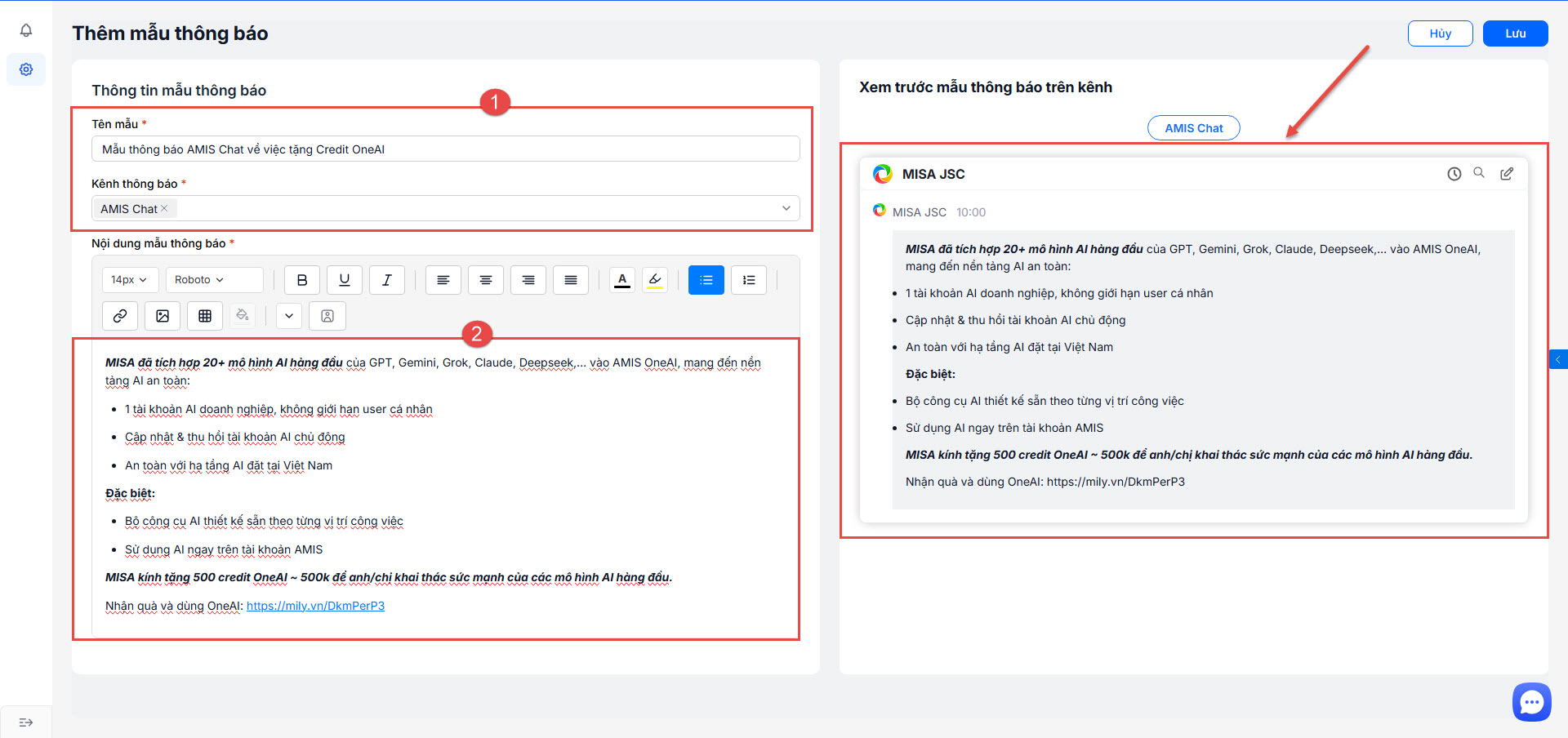Image resolution: width=1568 pixels, height=738 pixels.
Task: Open notifications bell in the sidebar
Action: (x=26, y=30)
